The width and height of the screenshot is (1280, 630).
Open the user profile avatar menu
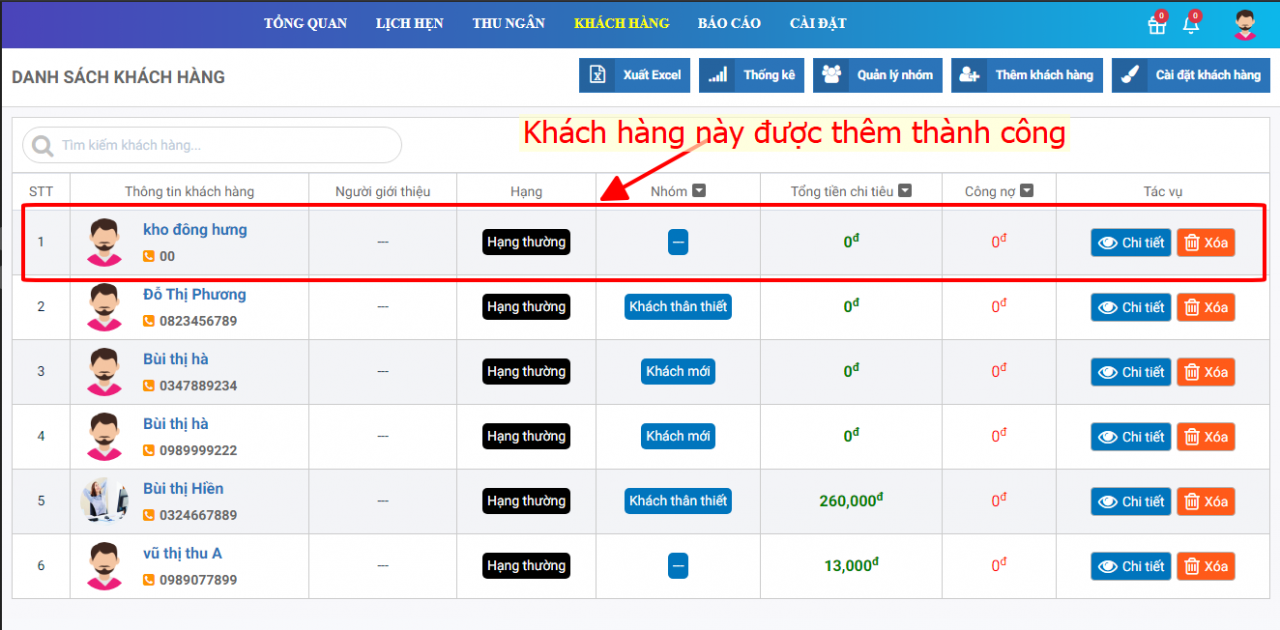1245,25
